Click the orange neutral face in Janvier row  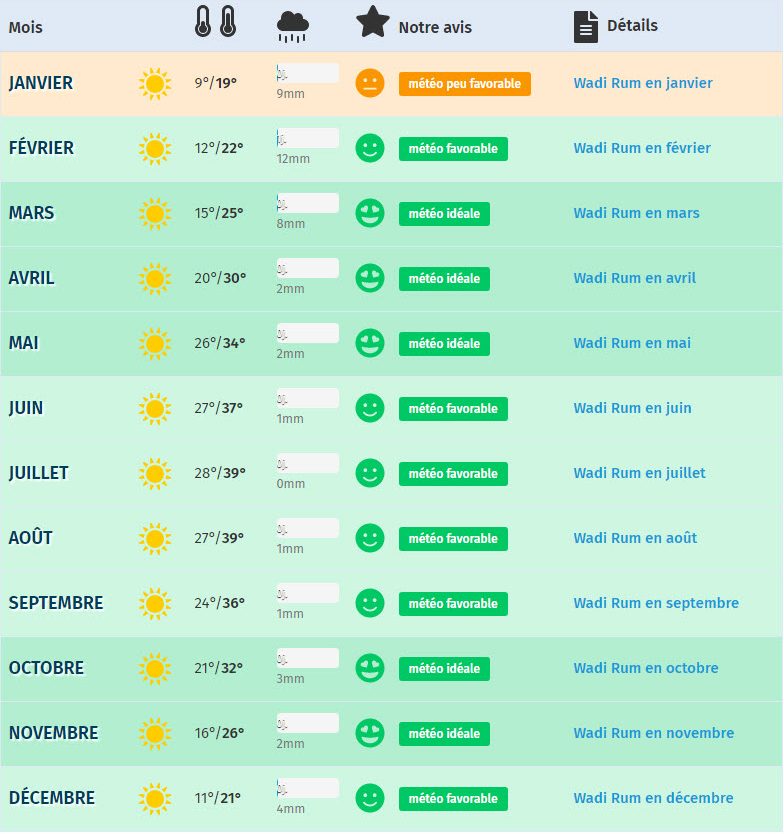click(x=370, y=84)
